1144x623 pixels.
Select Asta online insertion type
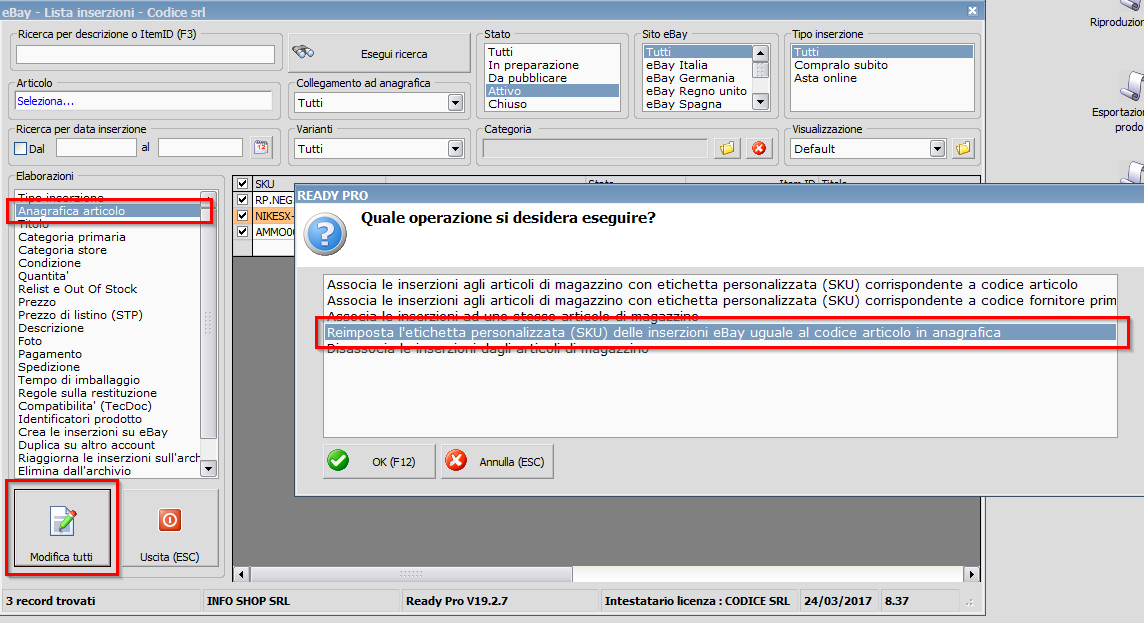882,78
